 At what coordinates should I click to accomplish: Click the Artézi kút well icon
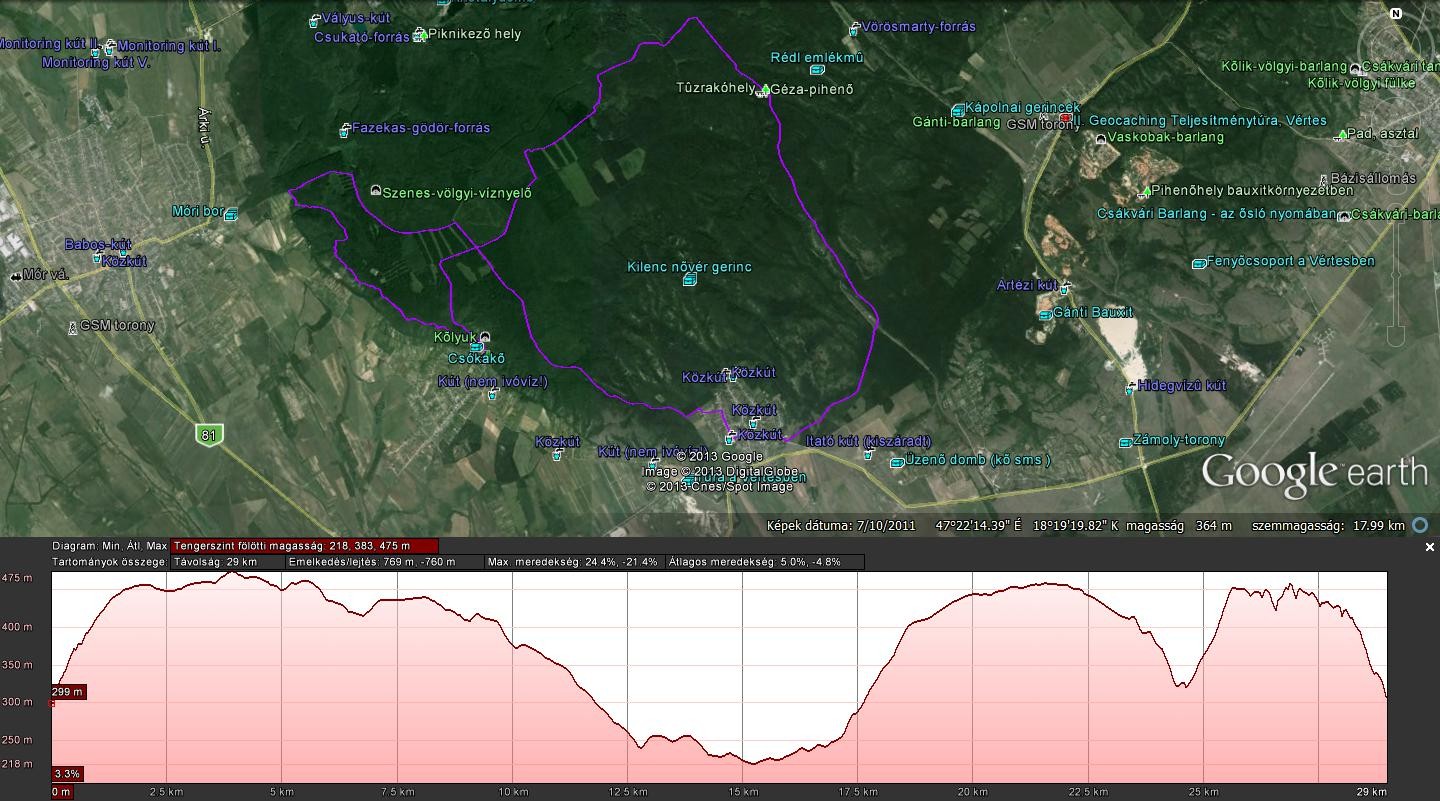[x=1065, y=288]
